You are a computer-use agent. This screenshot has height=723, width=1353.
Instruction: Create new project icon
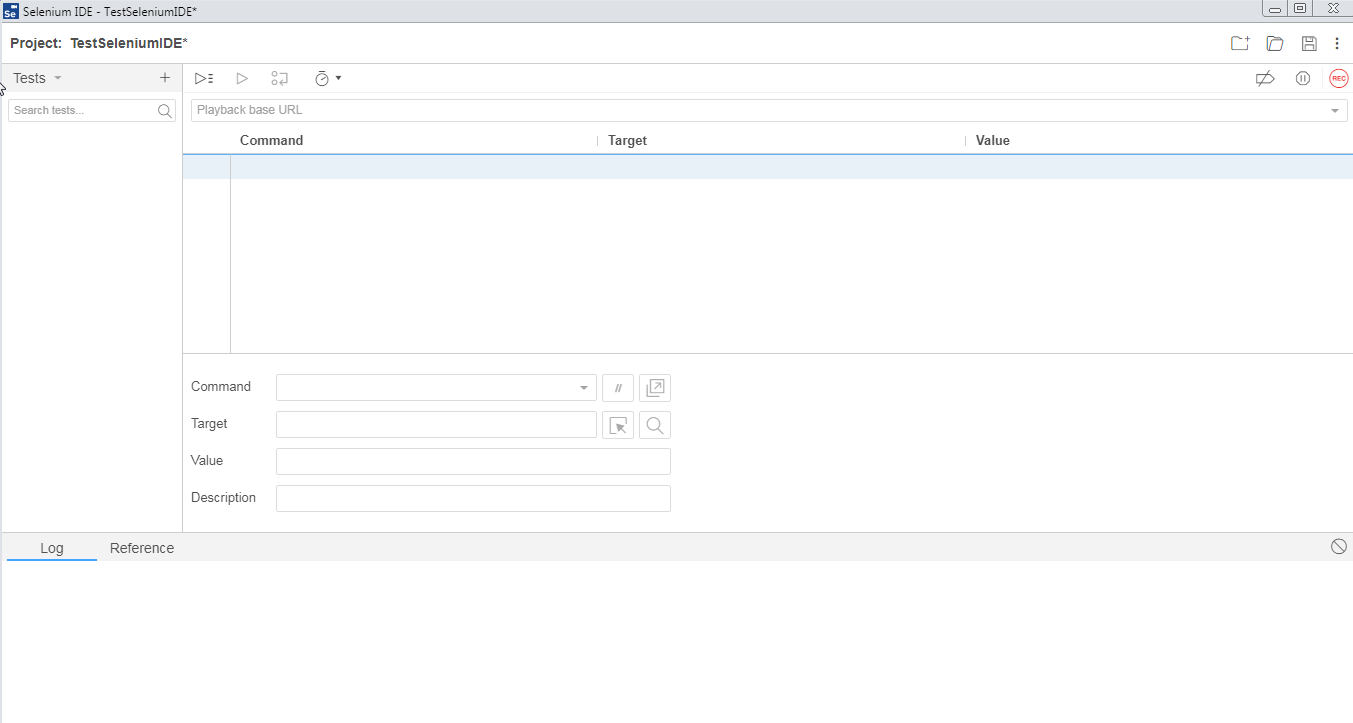[1240, 43]
